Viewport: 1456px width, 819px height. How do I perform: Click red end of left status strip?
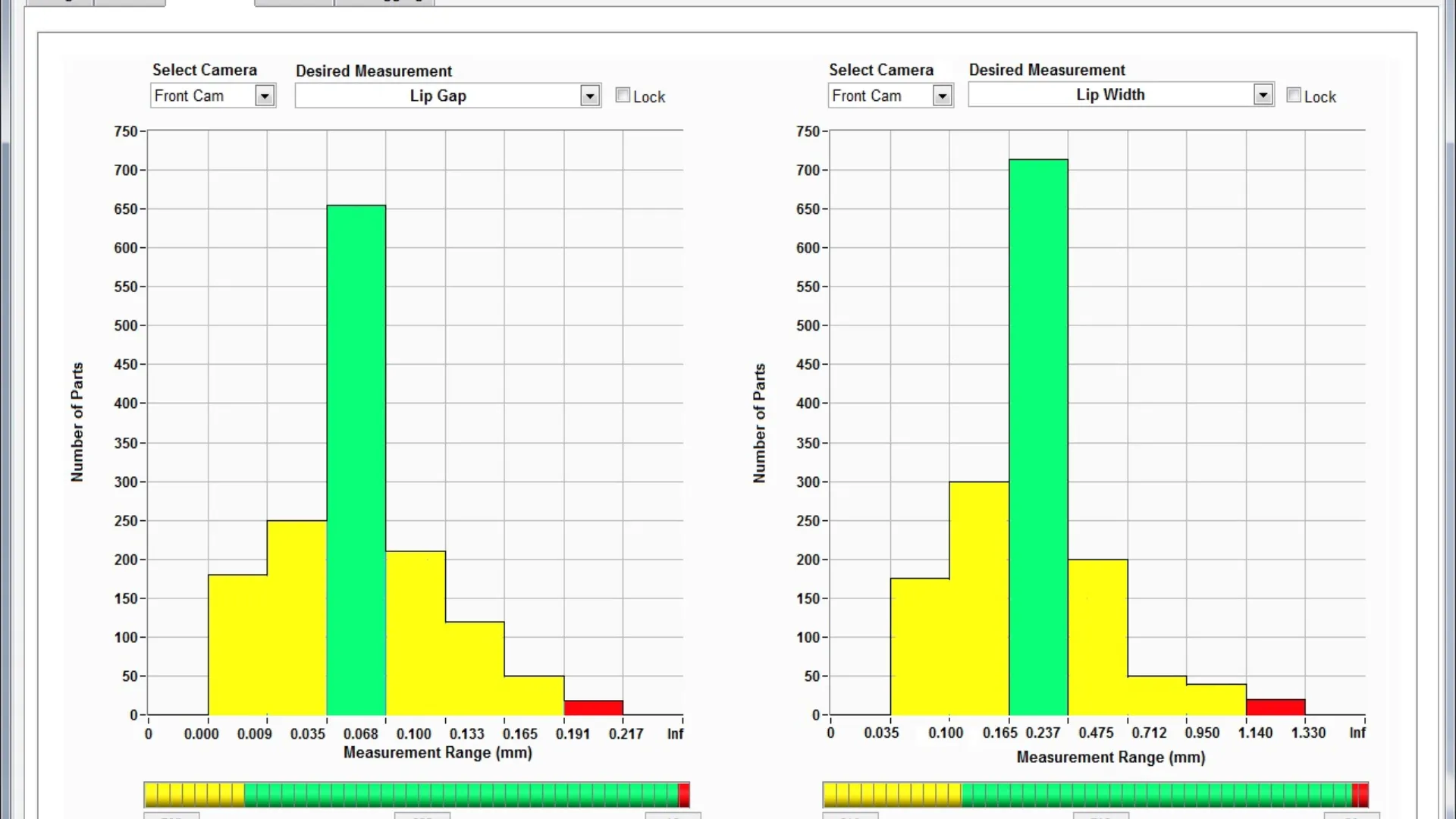683,795
